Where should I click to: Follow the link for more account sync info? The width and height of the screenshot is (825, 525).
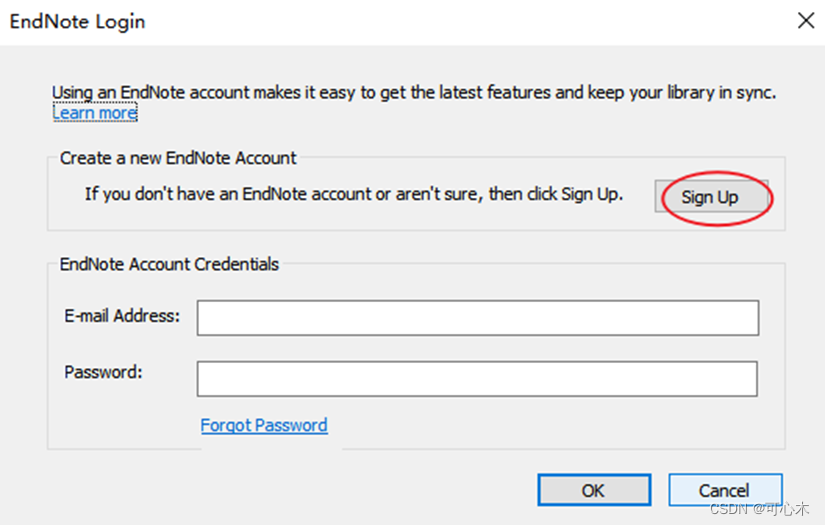[x=95, y=113]
